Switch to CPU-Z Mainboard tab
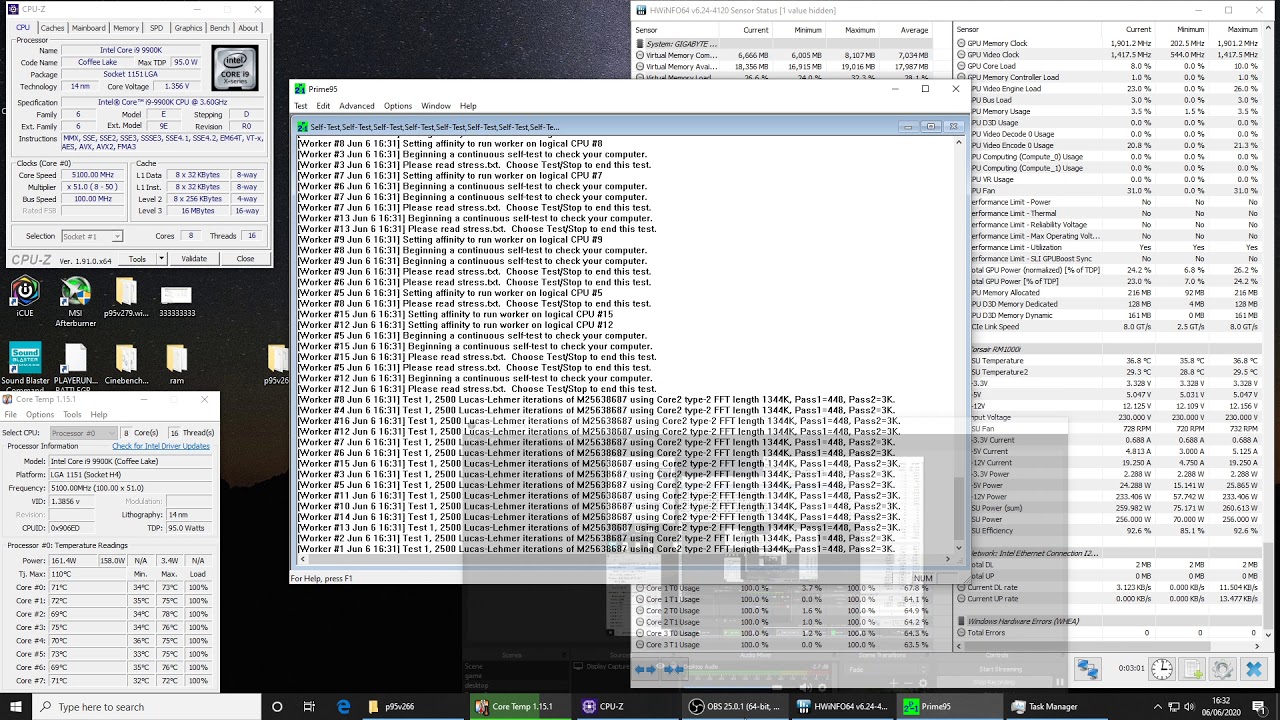The height and width of the screenshot is (720, 1280). (89, 28)
